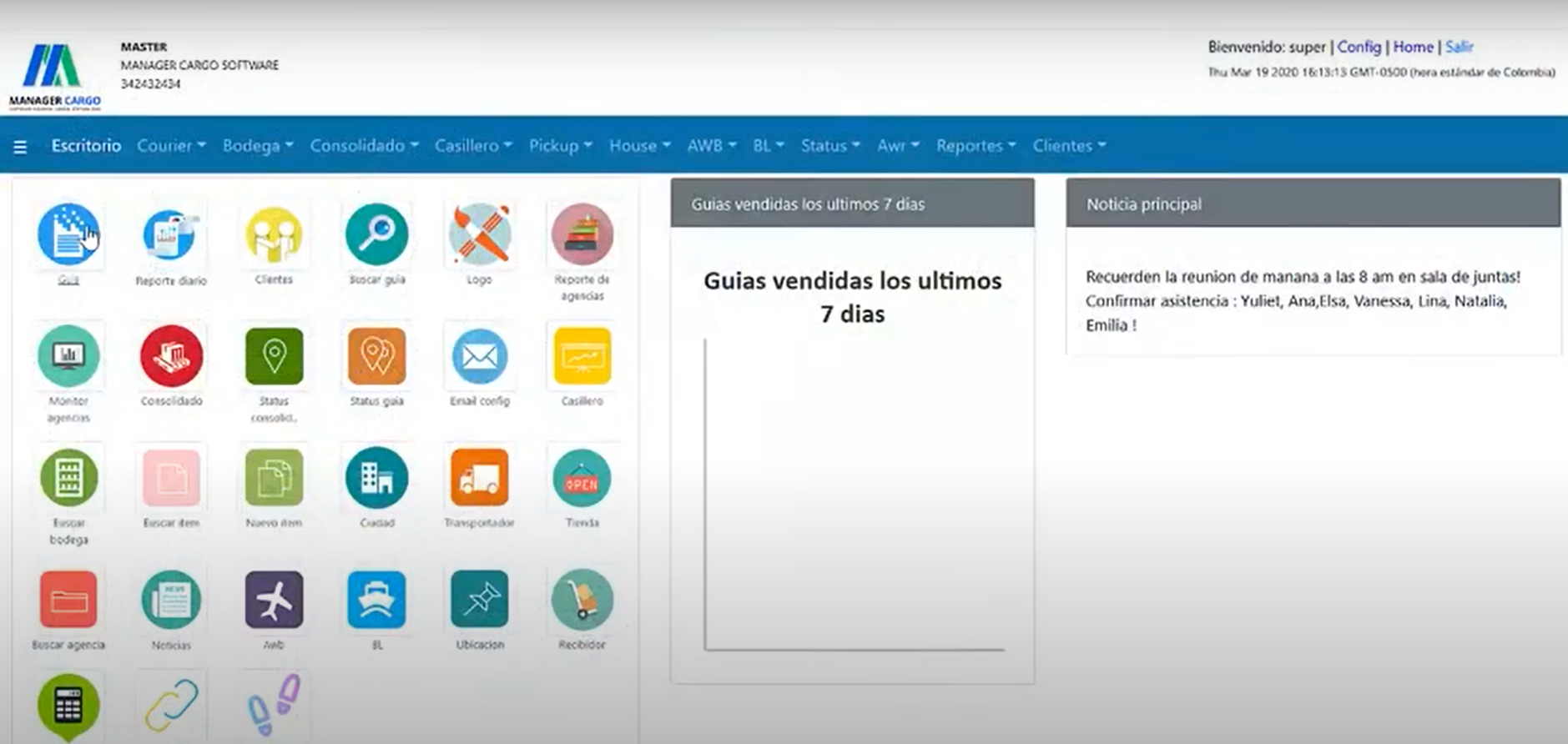Click the '342432434' number text
The width and height of the screenshot is (1568, 744).
150,83
